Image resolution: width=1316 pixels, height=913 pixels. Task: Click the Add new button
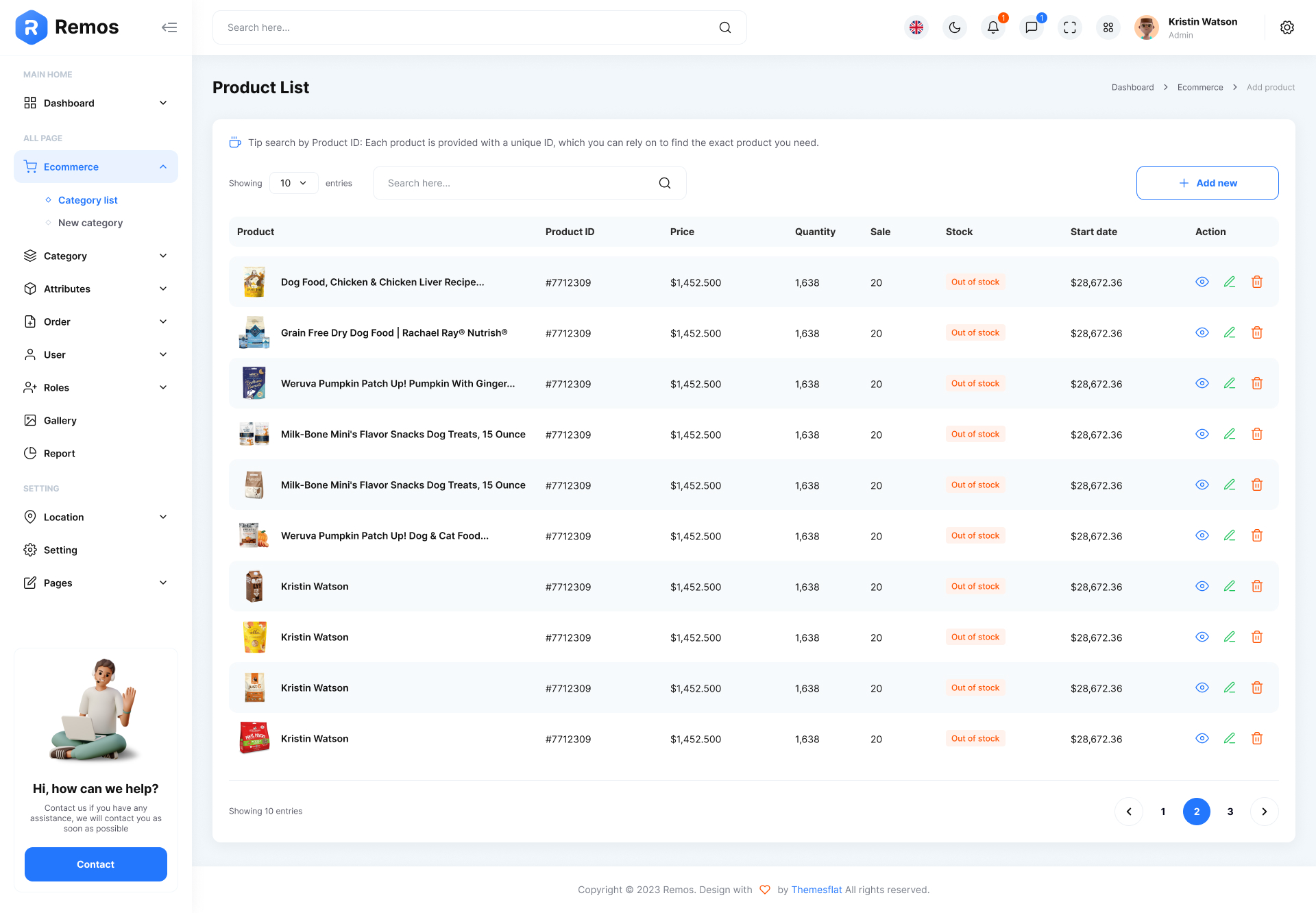(x=1207, y=183)
